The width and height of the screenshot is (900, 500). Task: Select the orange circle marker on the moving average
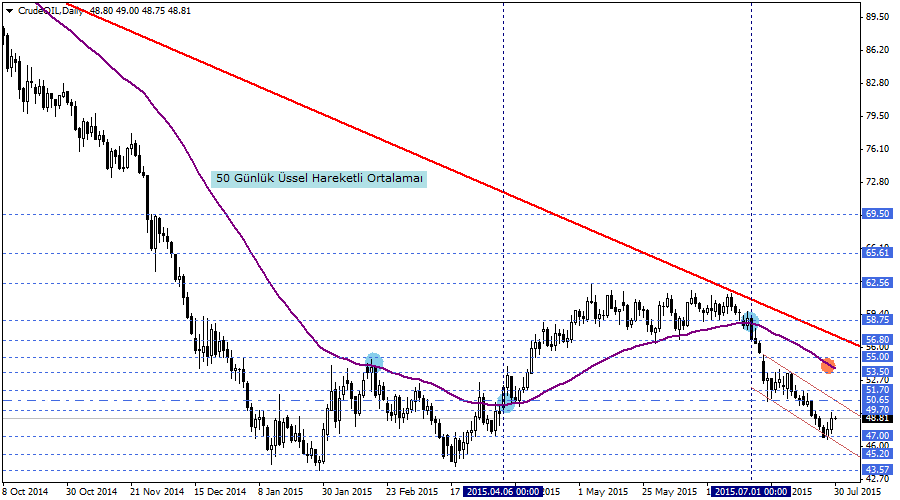click(x=828, y=365)
